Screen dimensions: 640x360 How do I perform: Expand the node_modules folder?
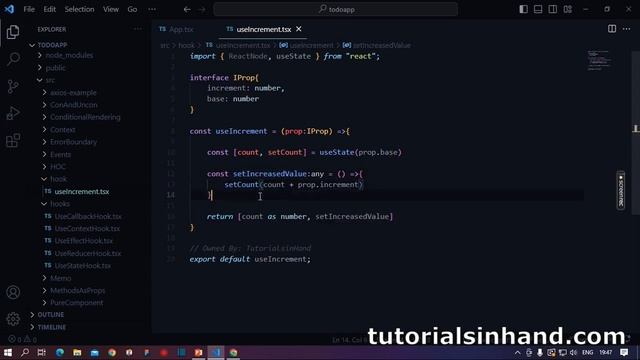[69, 55]
